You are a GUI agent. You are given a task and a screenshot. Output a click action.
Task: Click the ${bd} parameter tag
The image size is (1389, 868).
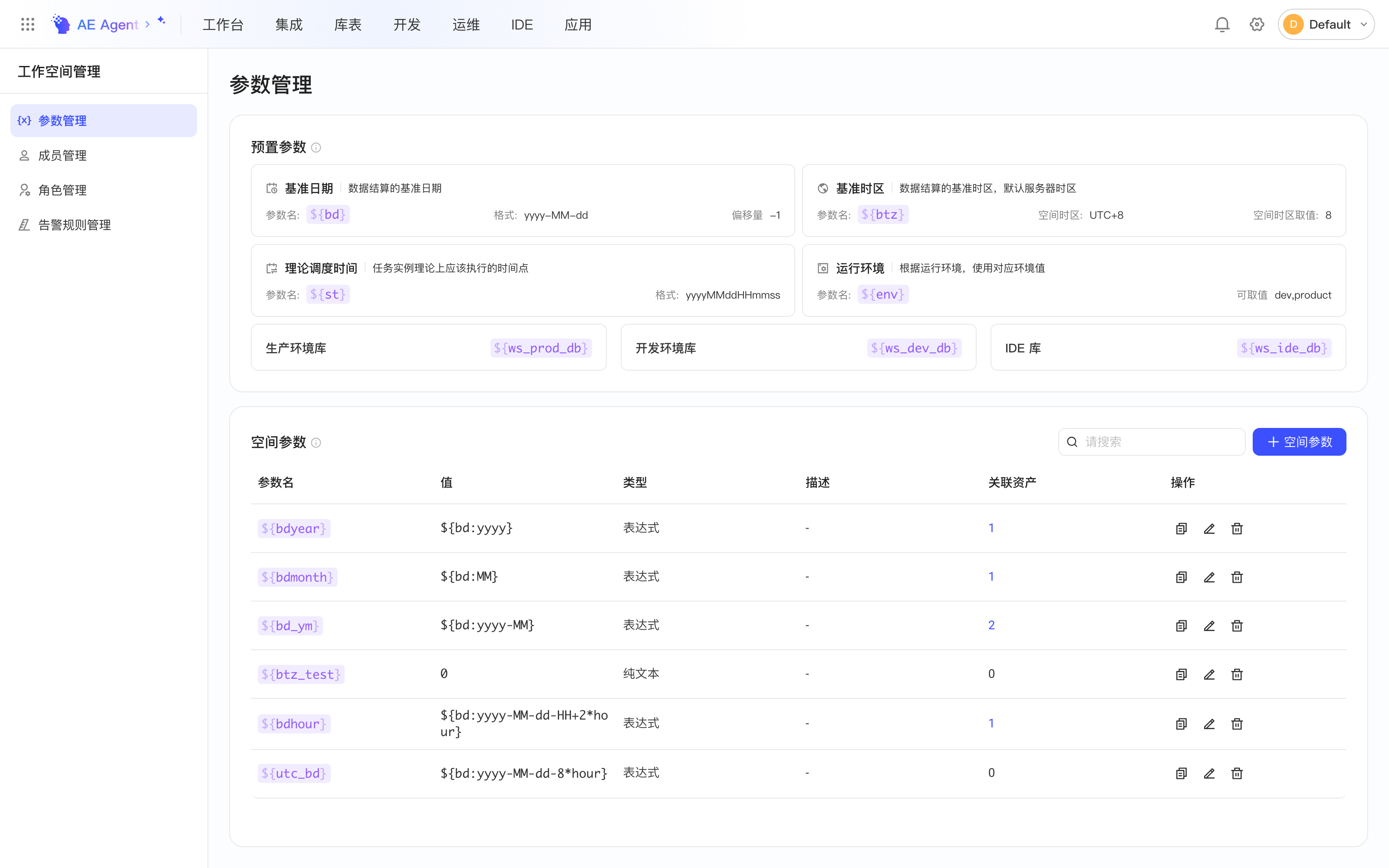(x=328, y=215)
